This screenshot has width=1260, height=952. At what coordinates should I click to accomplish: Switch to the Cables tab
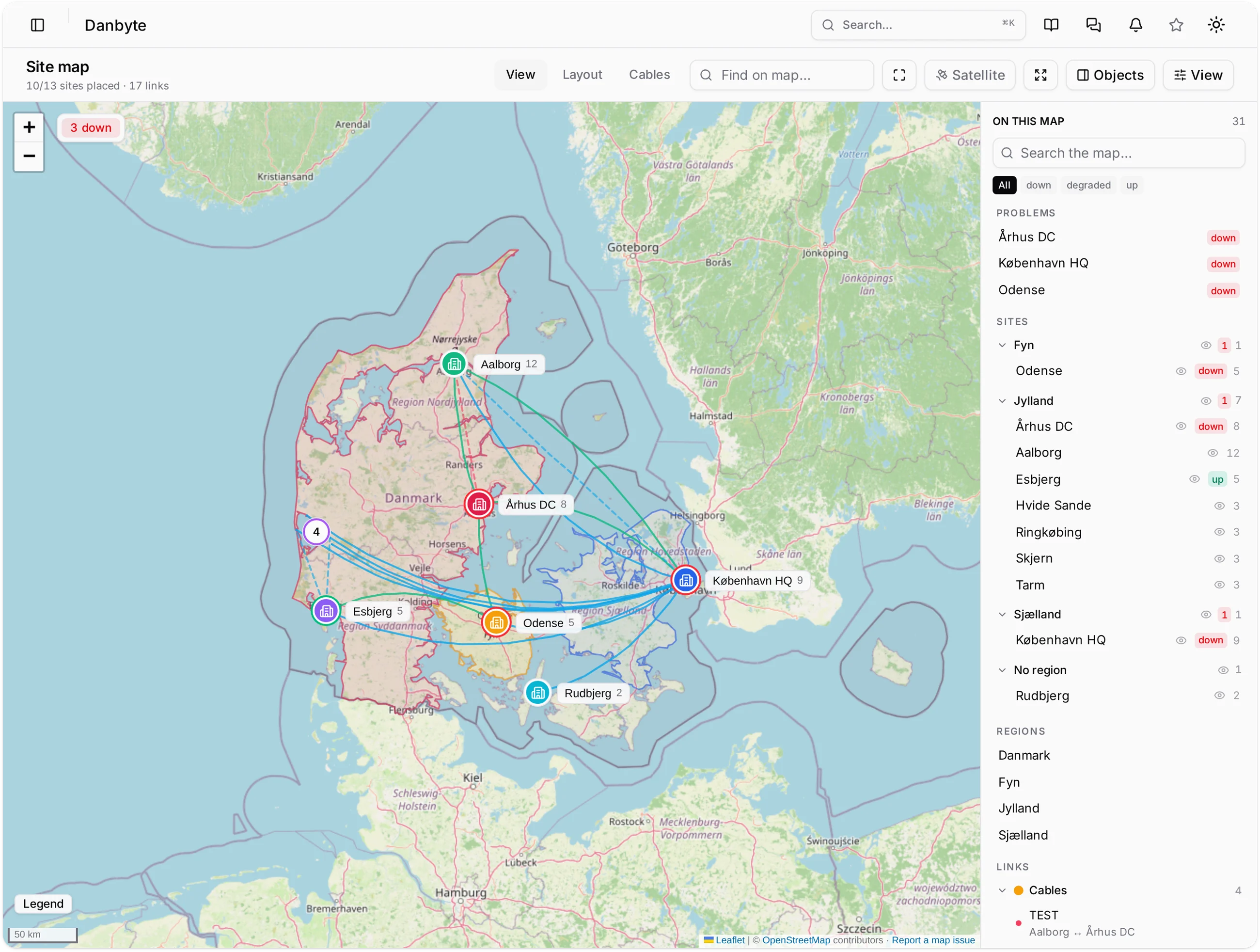649,75
